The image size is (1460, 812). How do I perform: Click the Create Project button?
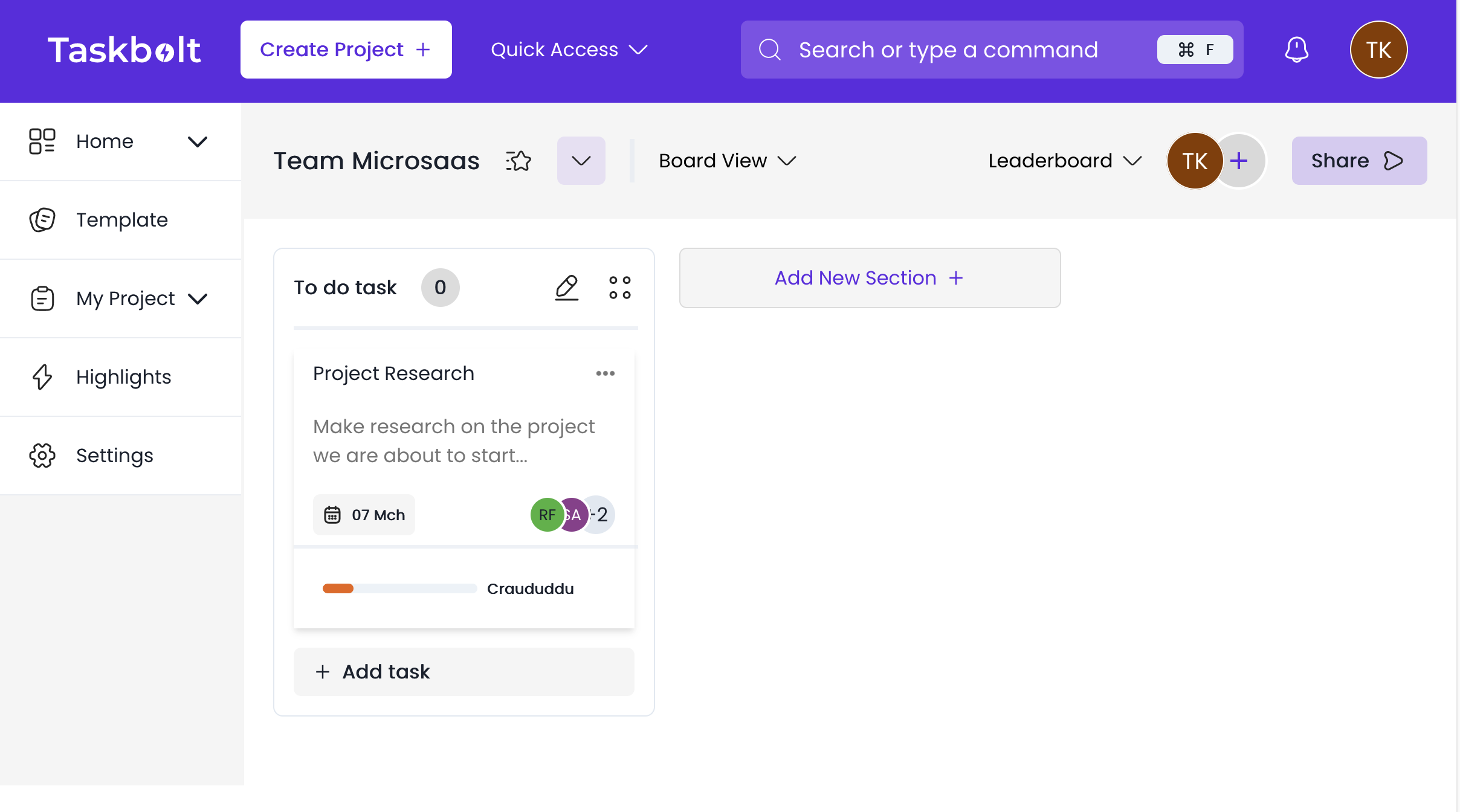pyautogui.click(x=346, y=50)
